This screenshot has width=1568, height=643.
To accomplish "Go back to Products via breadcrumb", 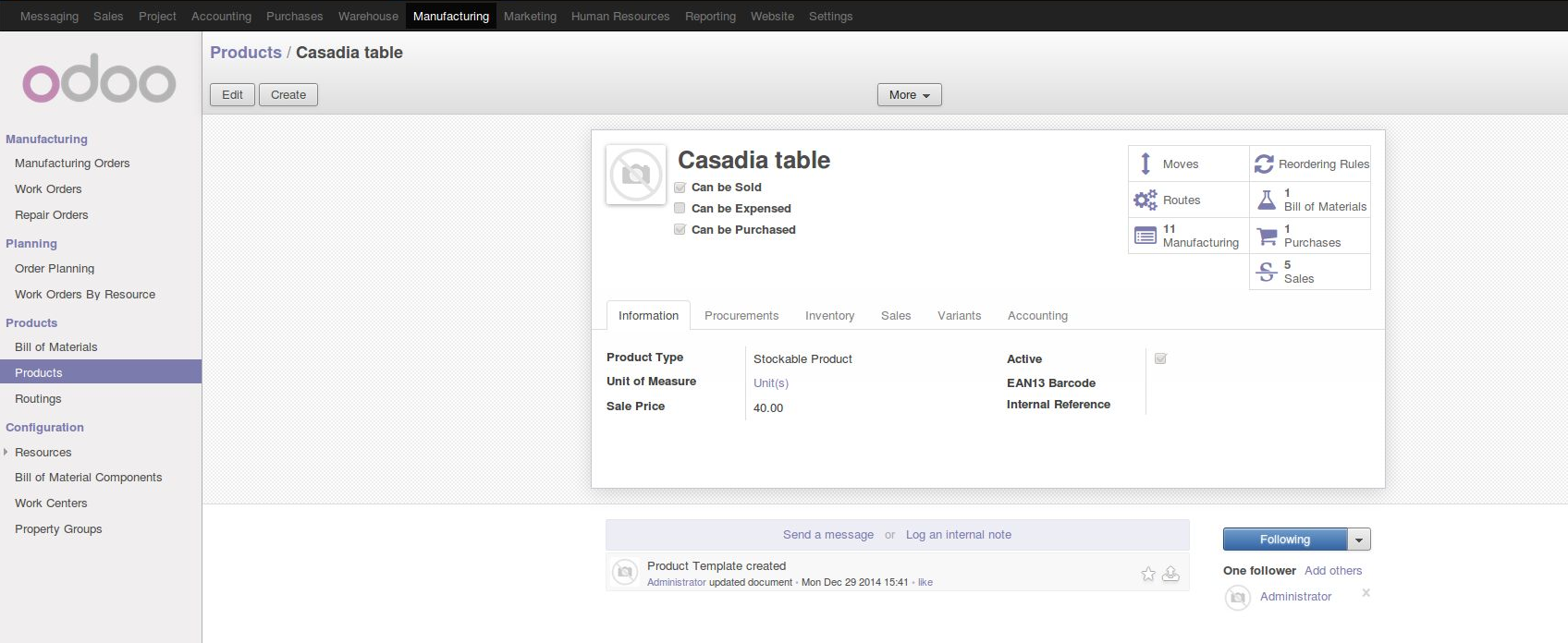I will [x=246, y=53].
